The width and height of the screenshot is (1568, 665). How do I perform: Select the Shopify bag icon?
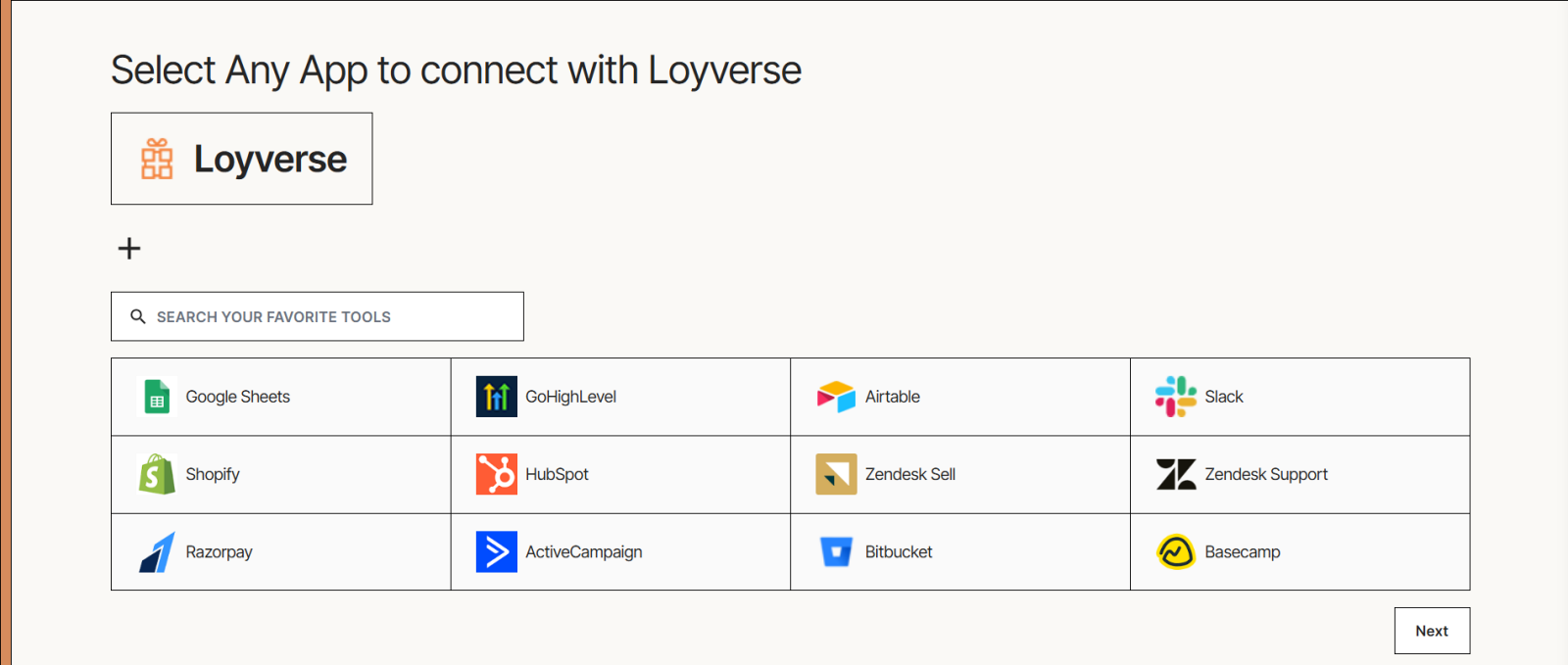point(157,474)
